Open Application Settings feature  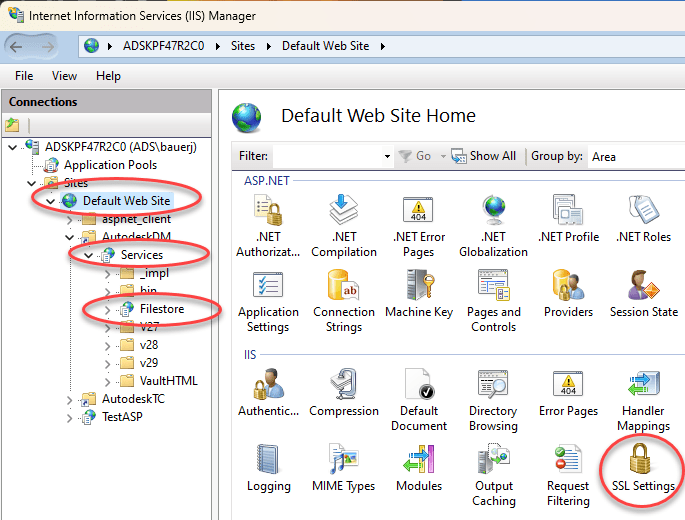coord(268,302)
